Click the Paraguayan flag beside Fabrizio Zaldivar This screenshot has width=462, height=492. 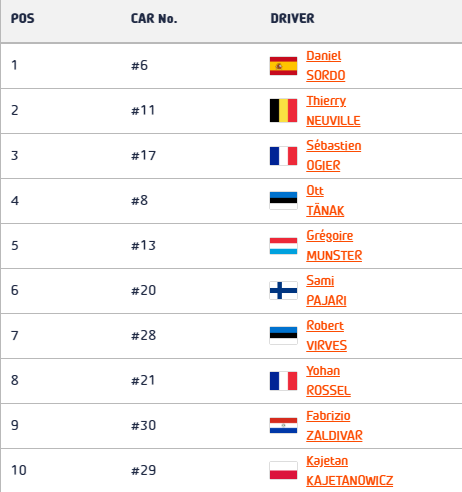[x=283, y=426]
